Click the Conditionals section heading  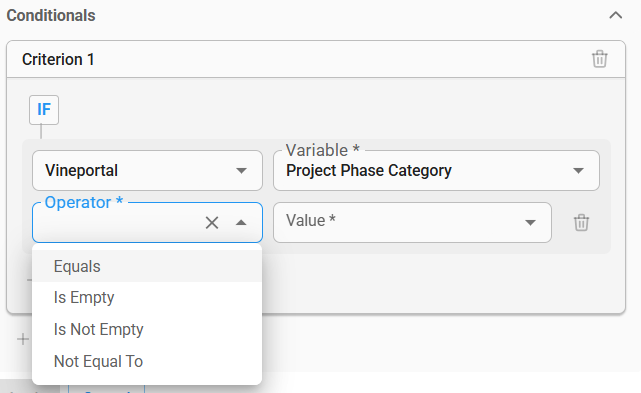51,16
